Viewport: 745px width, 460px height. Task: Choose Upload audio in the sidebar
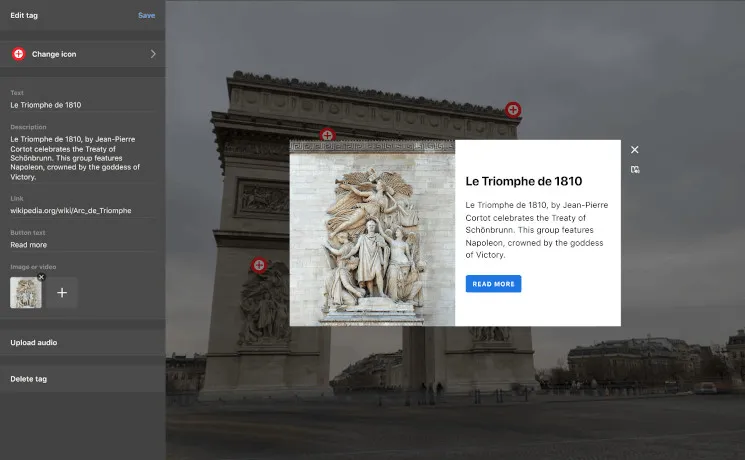[x=34, y=343]
